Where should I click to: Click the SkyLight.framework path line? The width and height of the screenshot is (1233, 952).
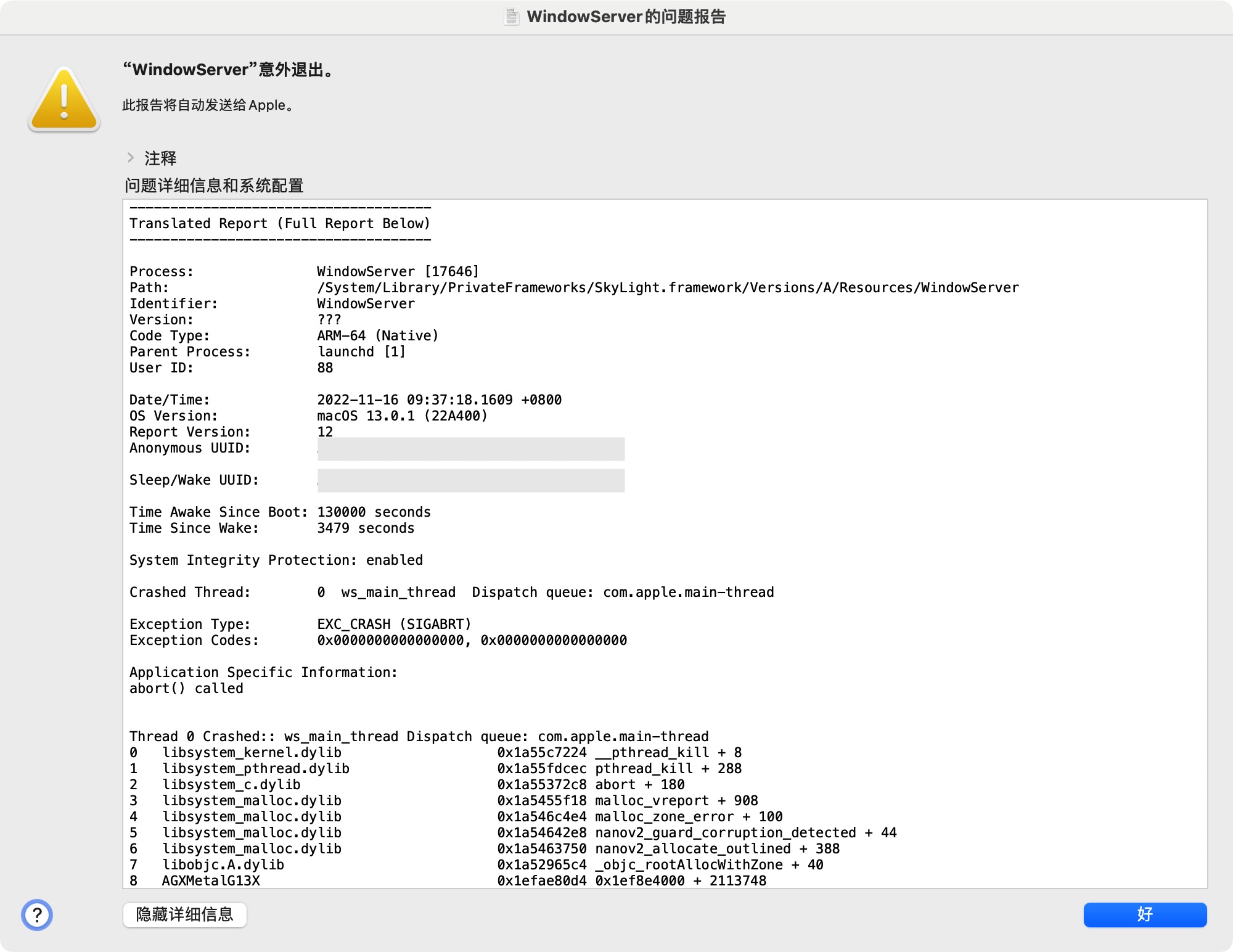tap(667, 287)
